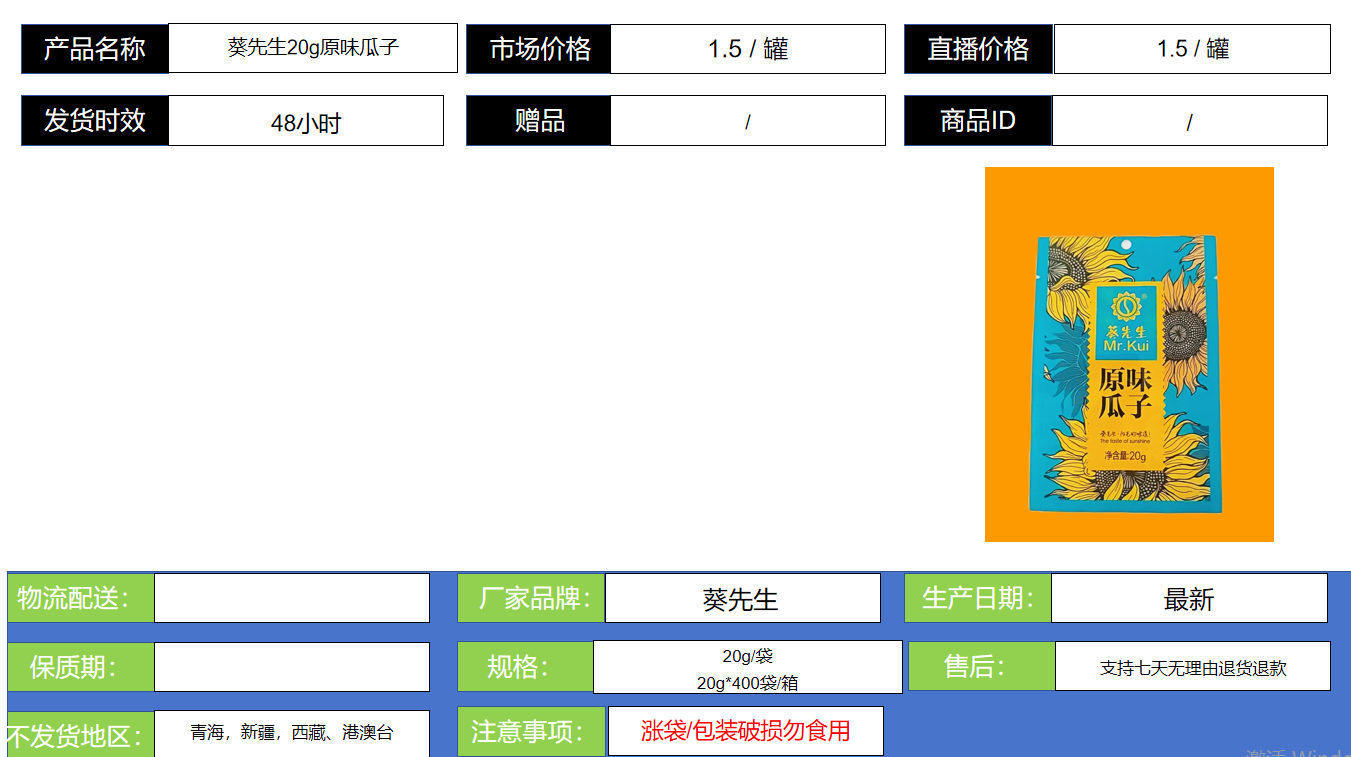Click the 生产日期 value 最新
This screenshot has width=1351, height=757.
coord(1188,599)
